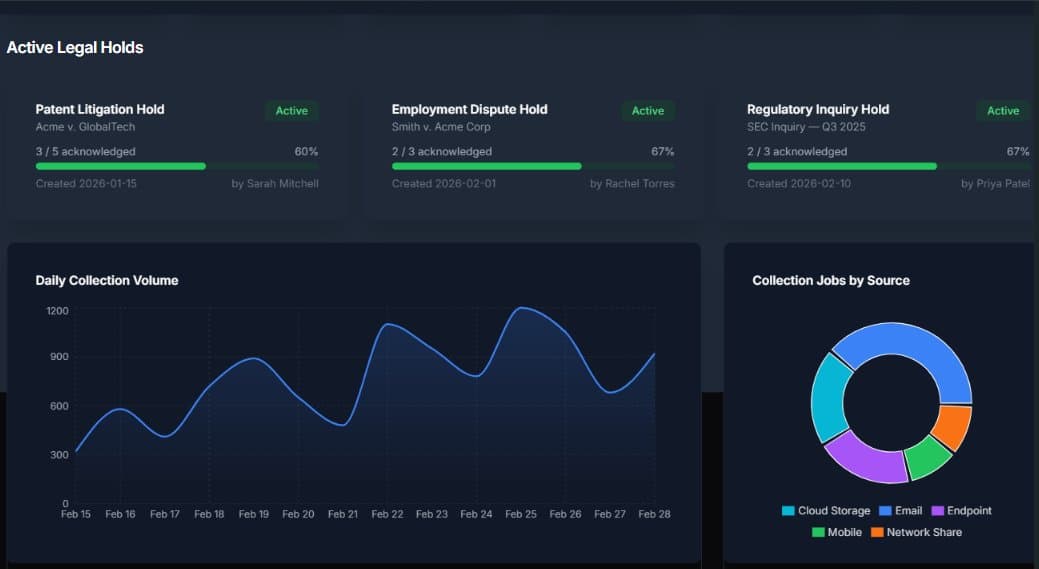Click the cyan Cloud Storage donut segment
The image size is (1039, 569).
830,397
